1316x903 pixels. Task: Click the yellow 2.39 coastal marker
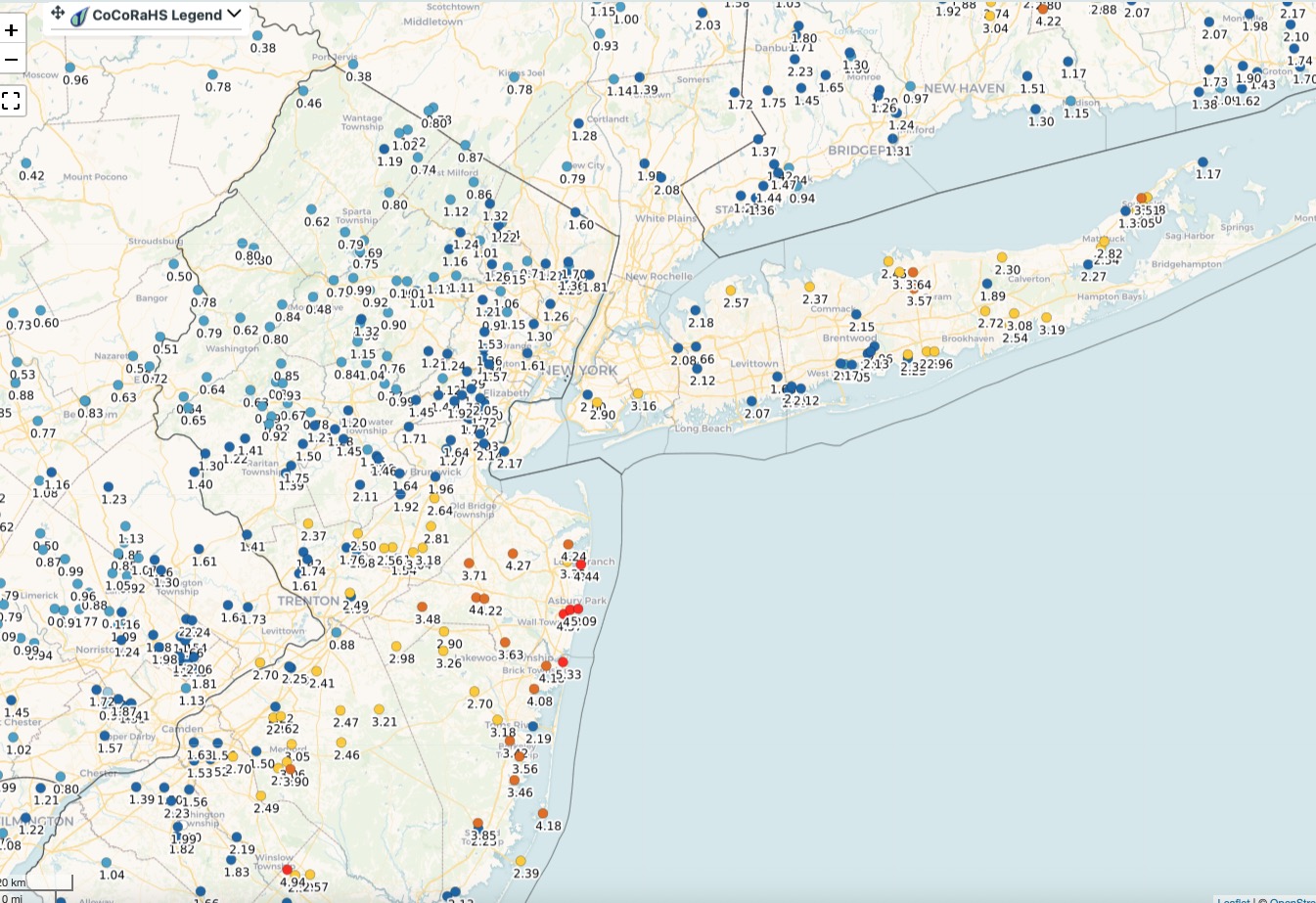point(521,861)
